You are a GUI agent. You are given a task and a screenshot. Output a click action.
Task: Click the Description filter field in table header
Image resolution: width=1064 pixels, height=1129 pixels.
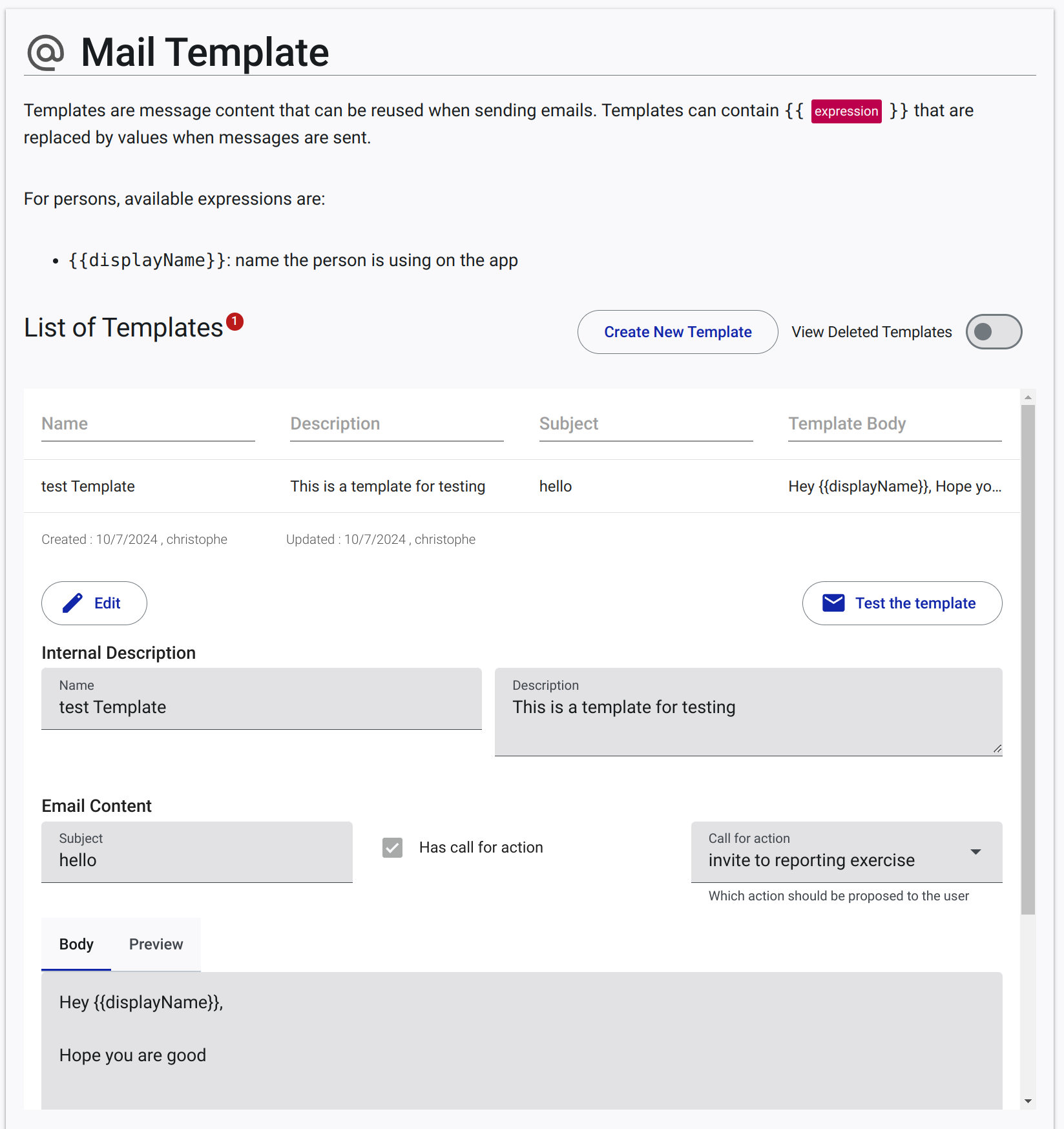pos(397,424)
